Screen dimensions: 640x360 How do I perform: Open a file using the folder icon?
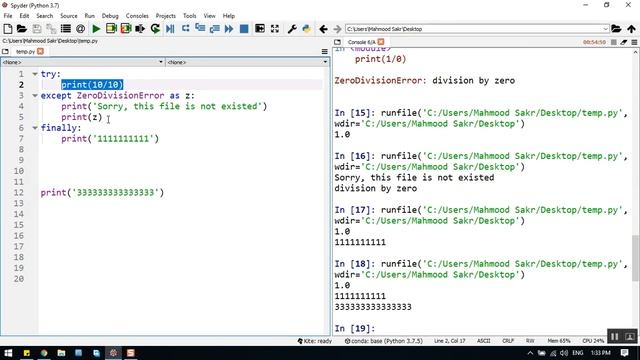(x=22, y=29)
